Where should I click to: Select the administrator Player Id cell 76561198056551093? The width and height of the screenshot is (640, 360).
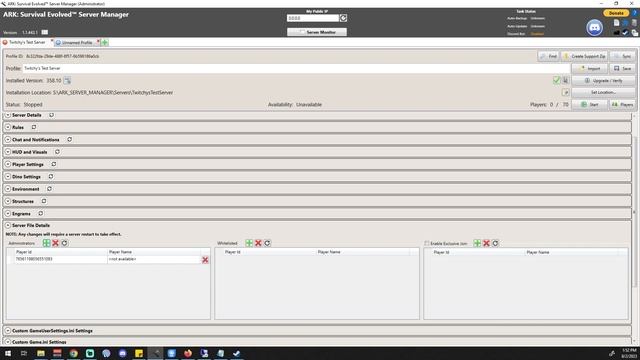pyautogui.click(x=60, y=259)
